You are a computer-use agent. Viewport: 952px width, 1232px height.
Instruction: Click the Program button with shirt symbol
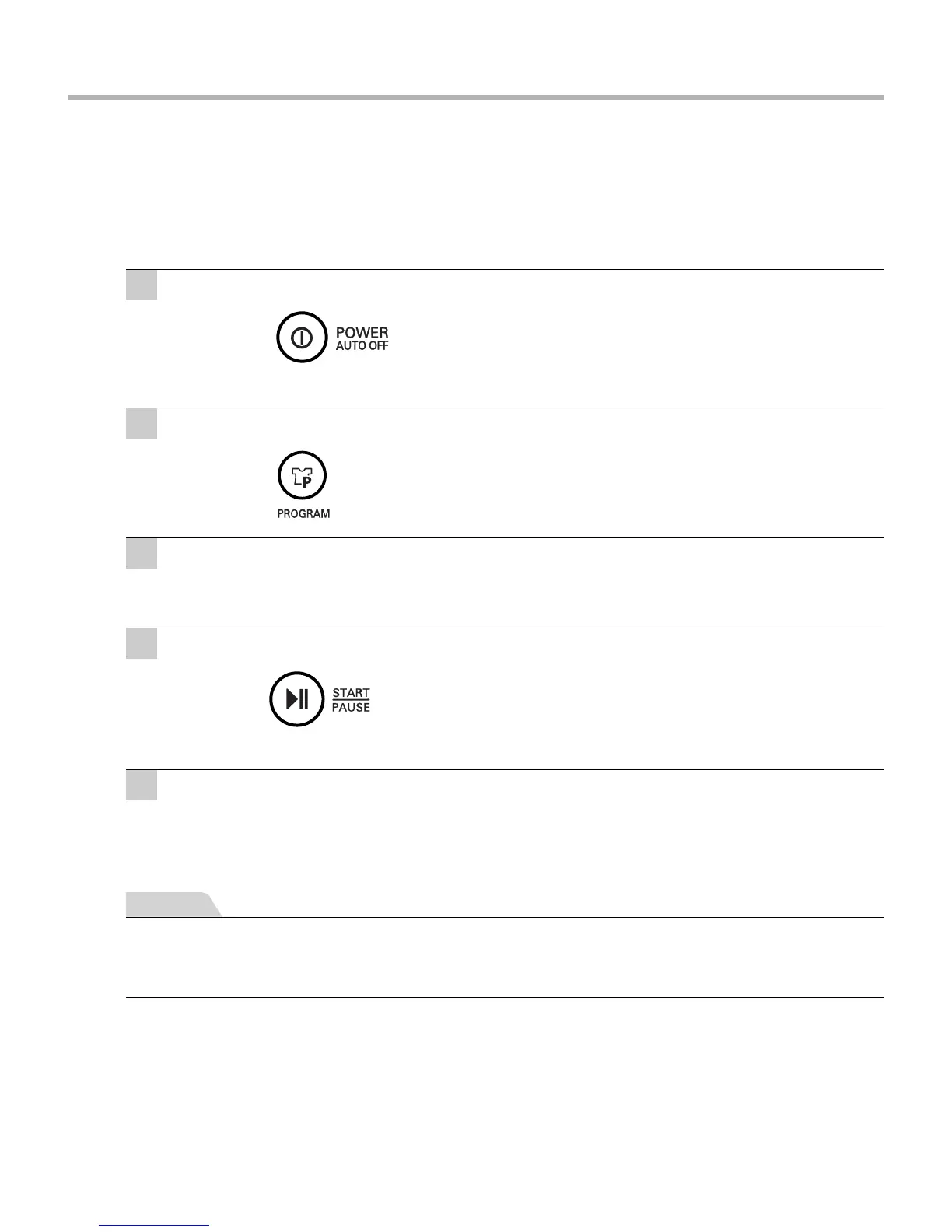click(303, 475)
